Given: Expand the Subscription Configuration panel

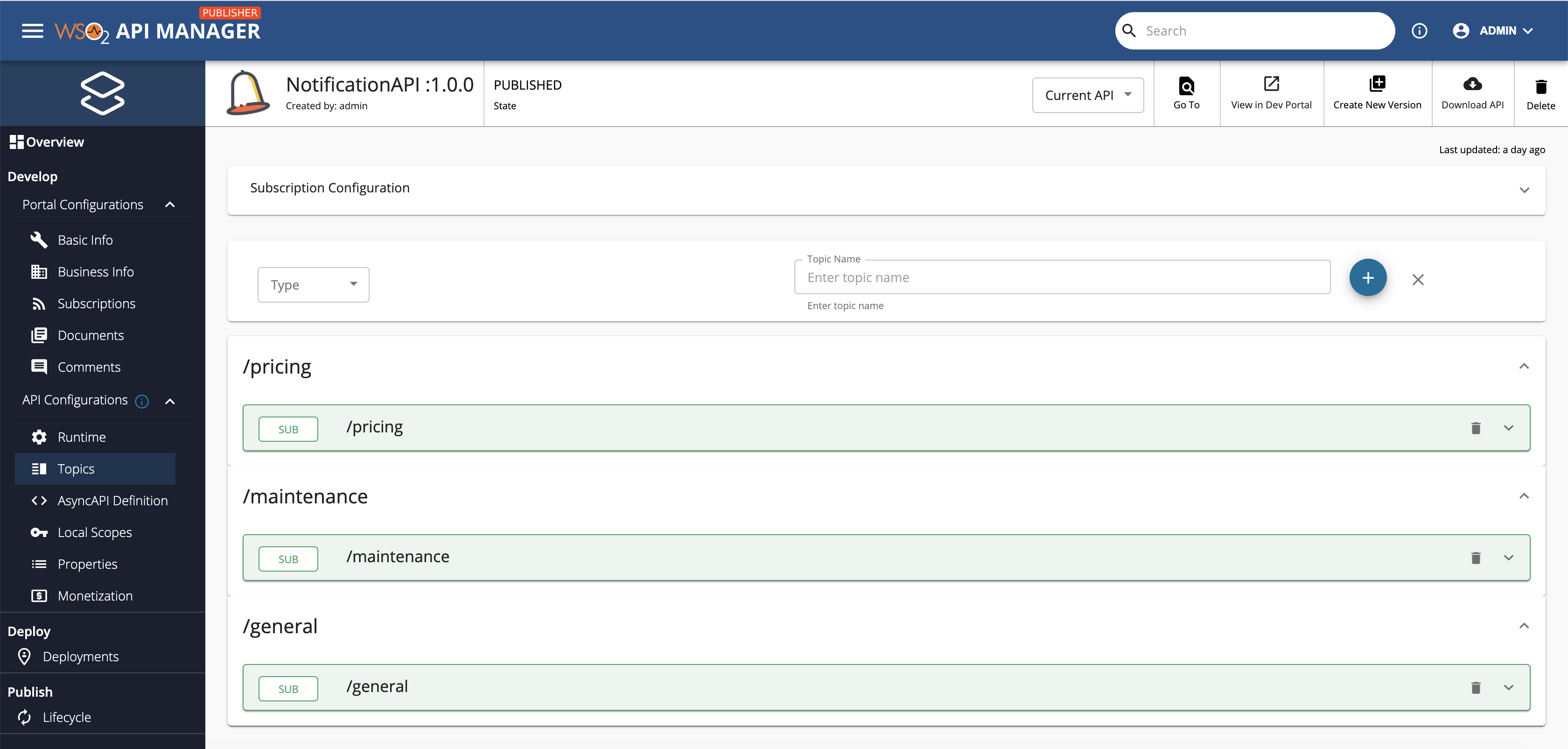Looking at the screenshot, I should [1525, 190].
